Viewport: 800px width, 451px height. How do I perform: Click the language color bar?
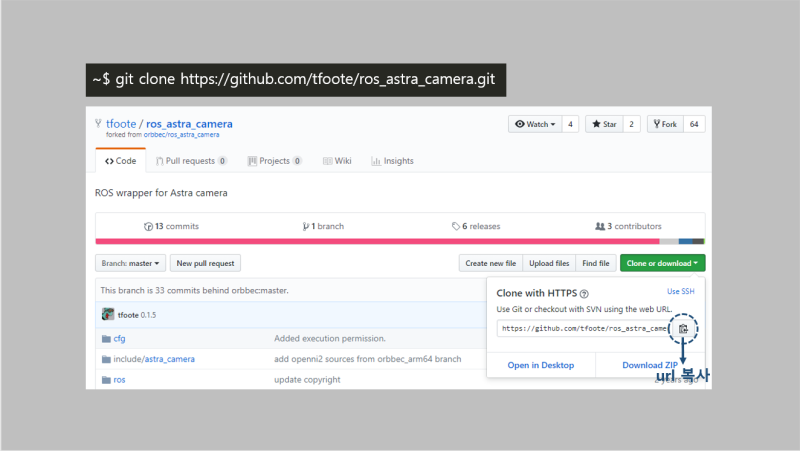pos(400,241)
